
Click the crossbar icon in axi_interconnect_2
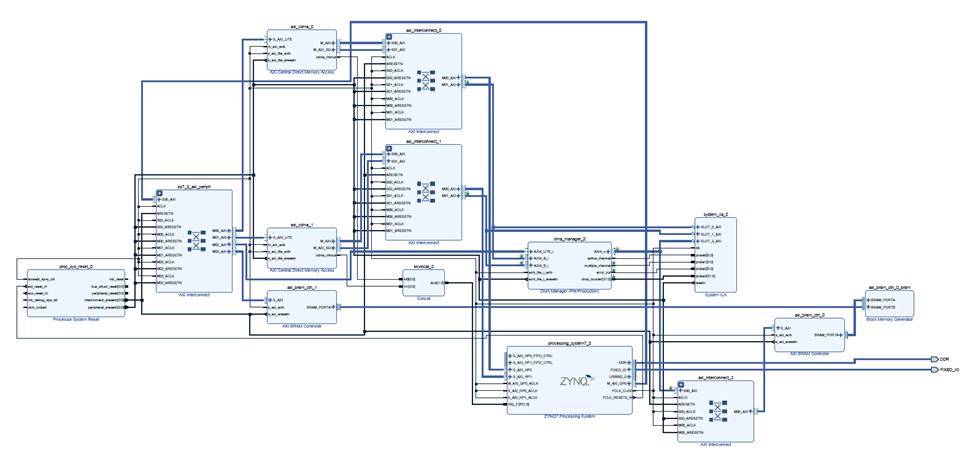point(716,411)
